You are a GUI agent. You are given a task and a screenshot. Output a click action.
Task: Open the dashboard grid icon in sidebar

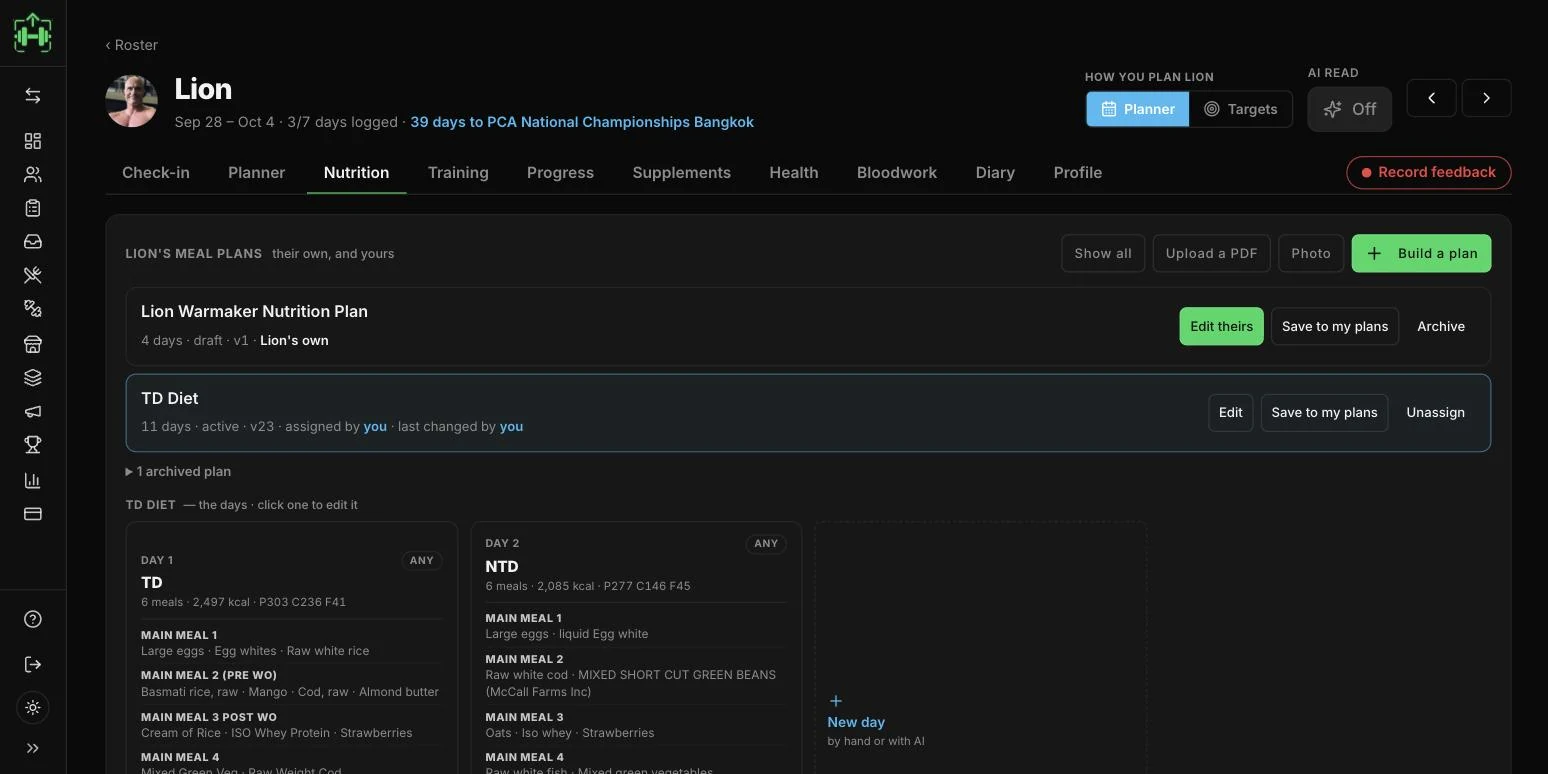(x=33, y=141)
